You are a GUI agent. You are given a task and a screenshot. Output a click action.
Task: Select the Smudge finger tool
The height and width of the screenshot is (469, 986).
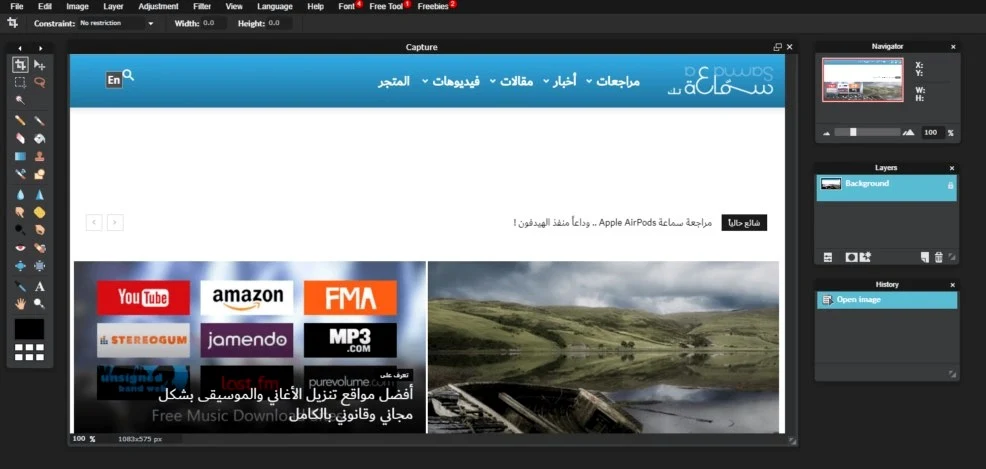click(x=20, y=212)
